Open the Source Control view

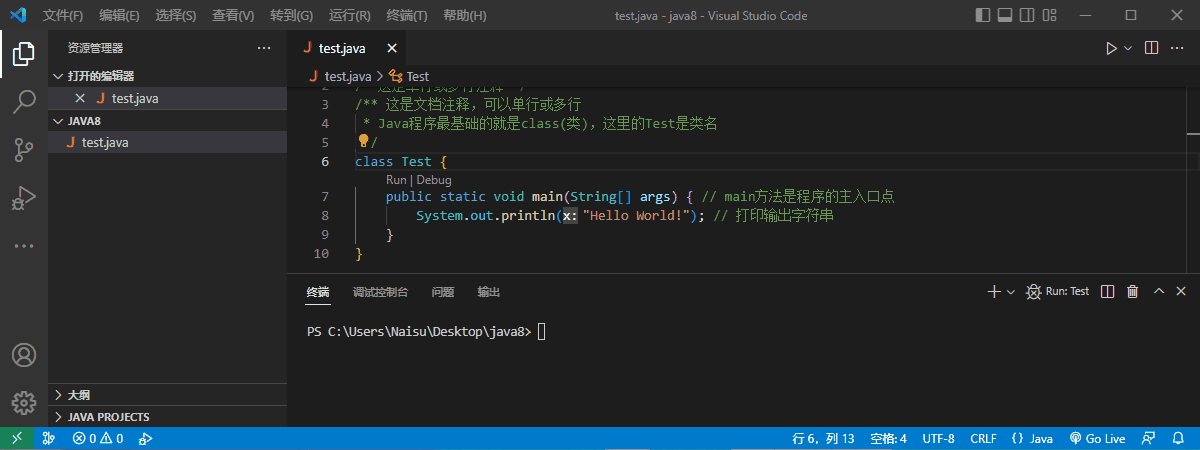(24, 150)
